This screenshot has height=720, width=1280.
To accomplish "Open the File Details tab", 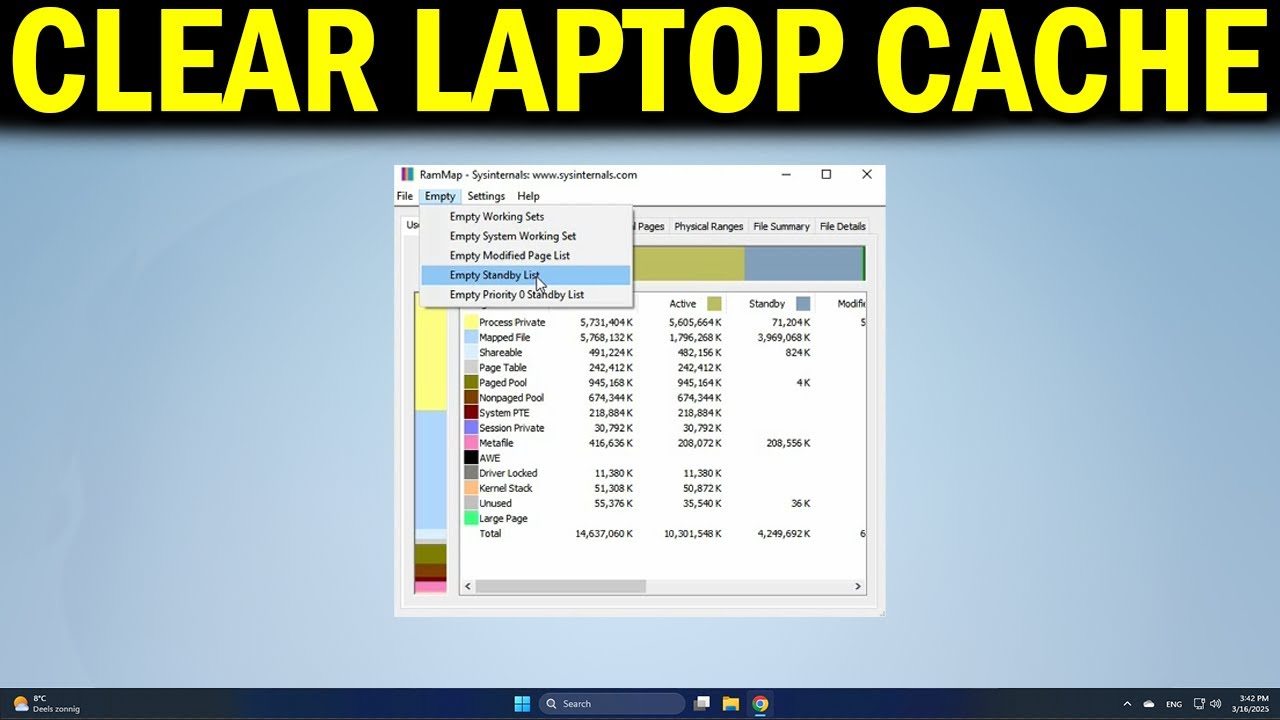I will pos(843,226).
